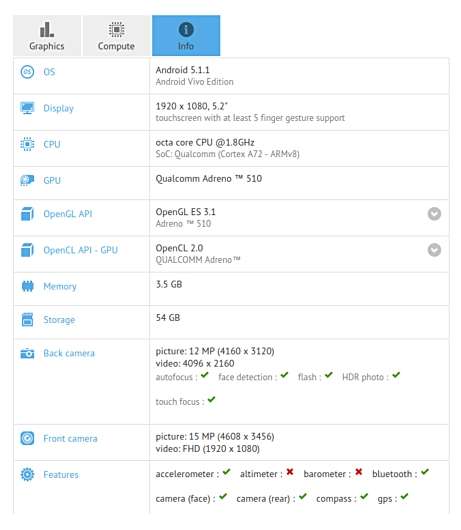Click the Front camera lens icon
This screenshot has width=461, height=530.
point(27,438)
